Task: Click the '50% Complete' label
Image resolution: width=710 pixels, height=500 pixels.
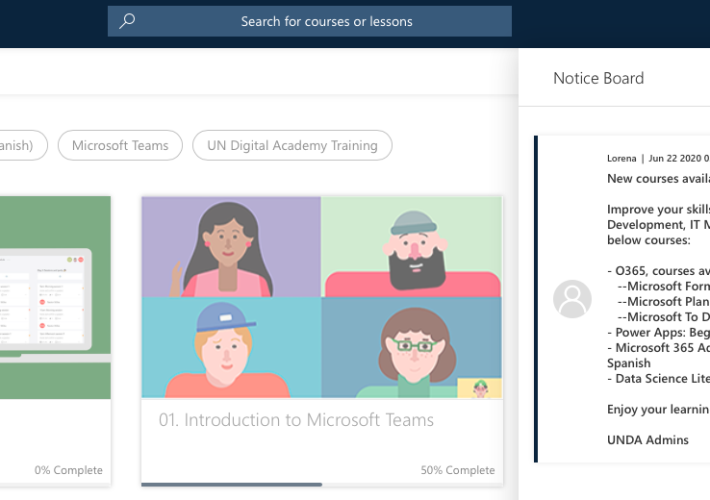Action: pyautogui.click(x=457, y=470)
